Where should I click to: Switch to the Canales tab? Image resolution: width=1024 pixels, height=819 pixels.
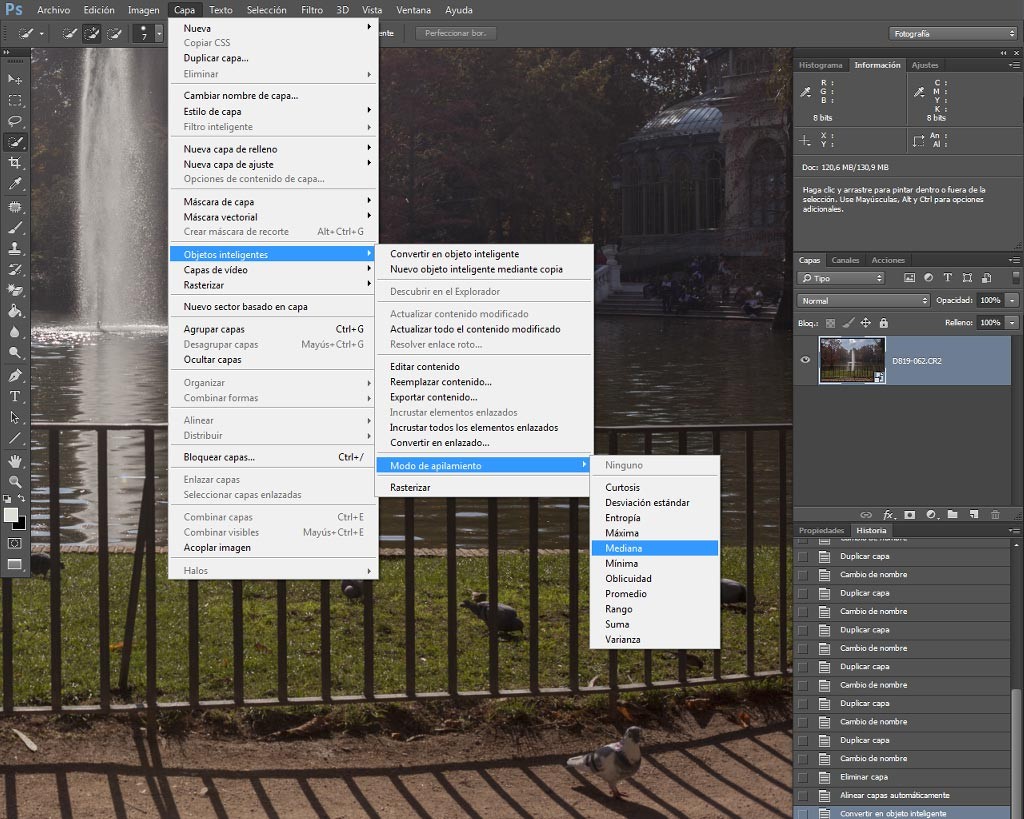845,260
